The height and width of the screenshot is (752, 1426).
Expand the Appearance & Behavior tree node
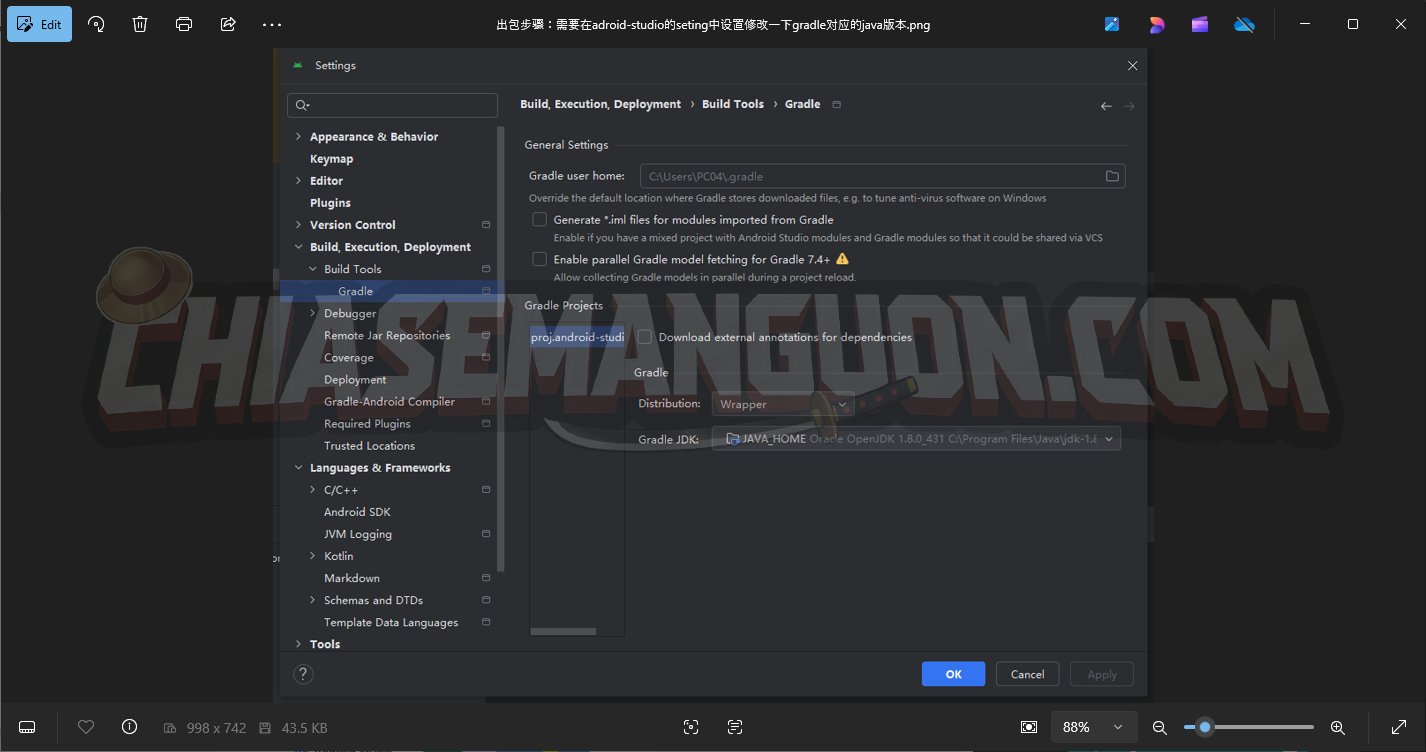298,137
